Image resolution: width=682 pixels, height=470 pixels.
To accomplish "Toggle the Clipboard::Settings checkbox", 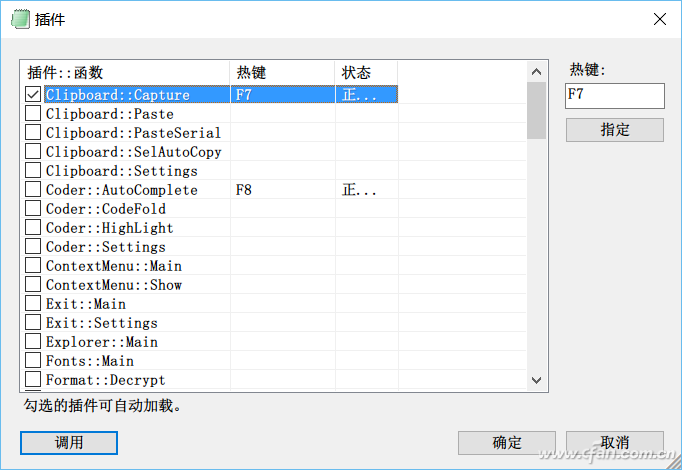I will [x=33, y=170].
